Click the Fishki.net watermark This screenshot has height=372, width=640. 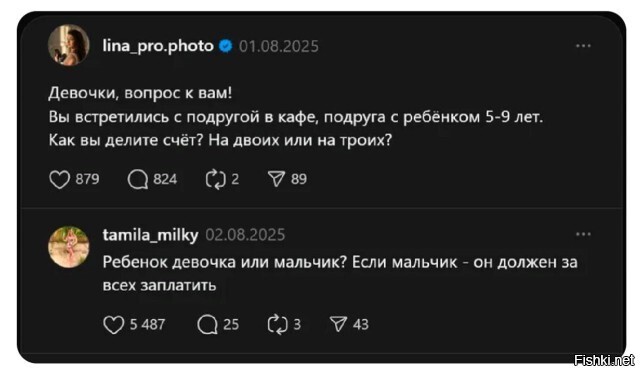tap(604, 360)
